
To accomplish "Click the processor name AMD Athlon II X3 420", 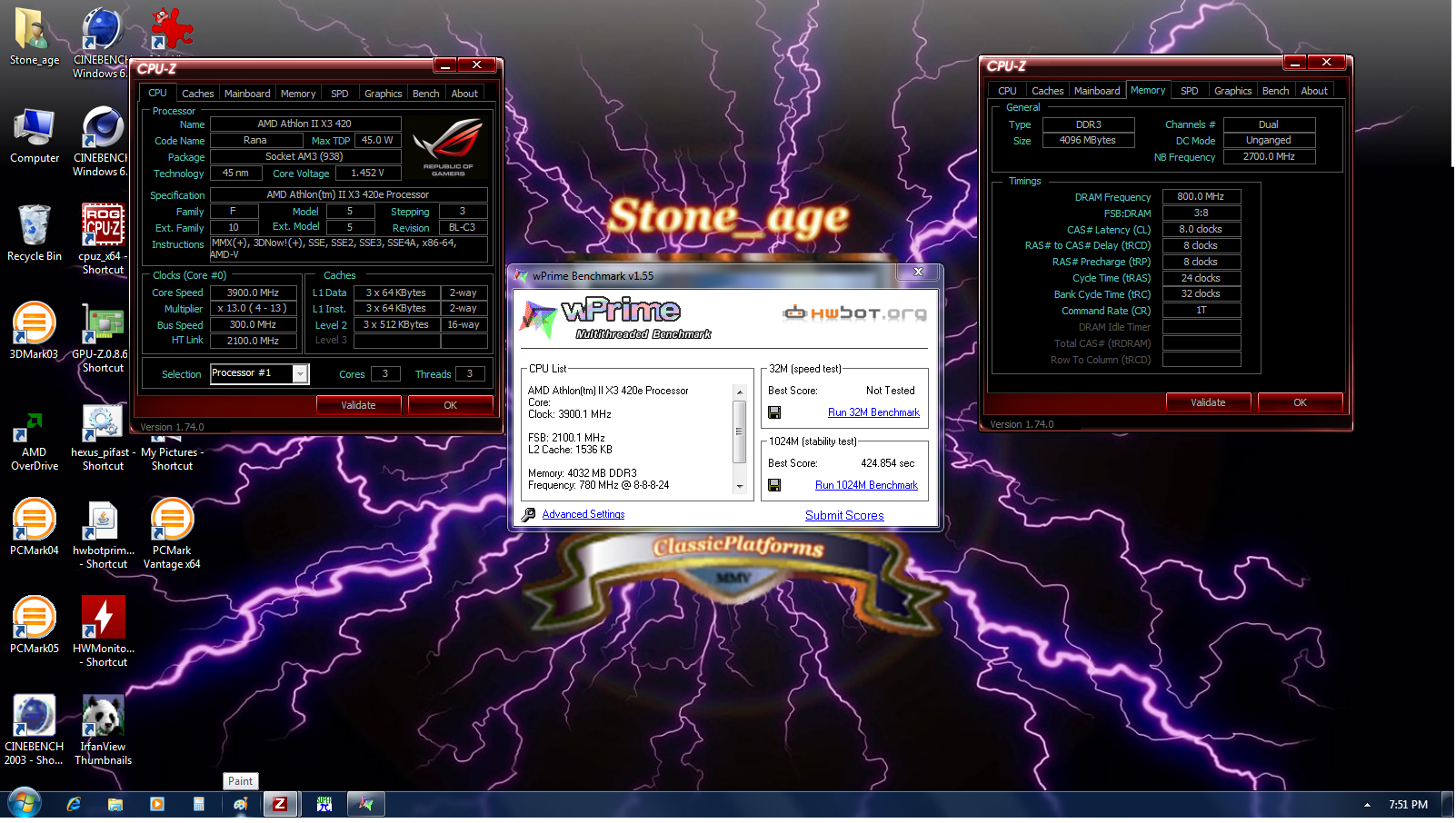I will click(x=304, y=124).
